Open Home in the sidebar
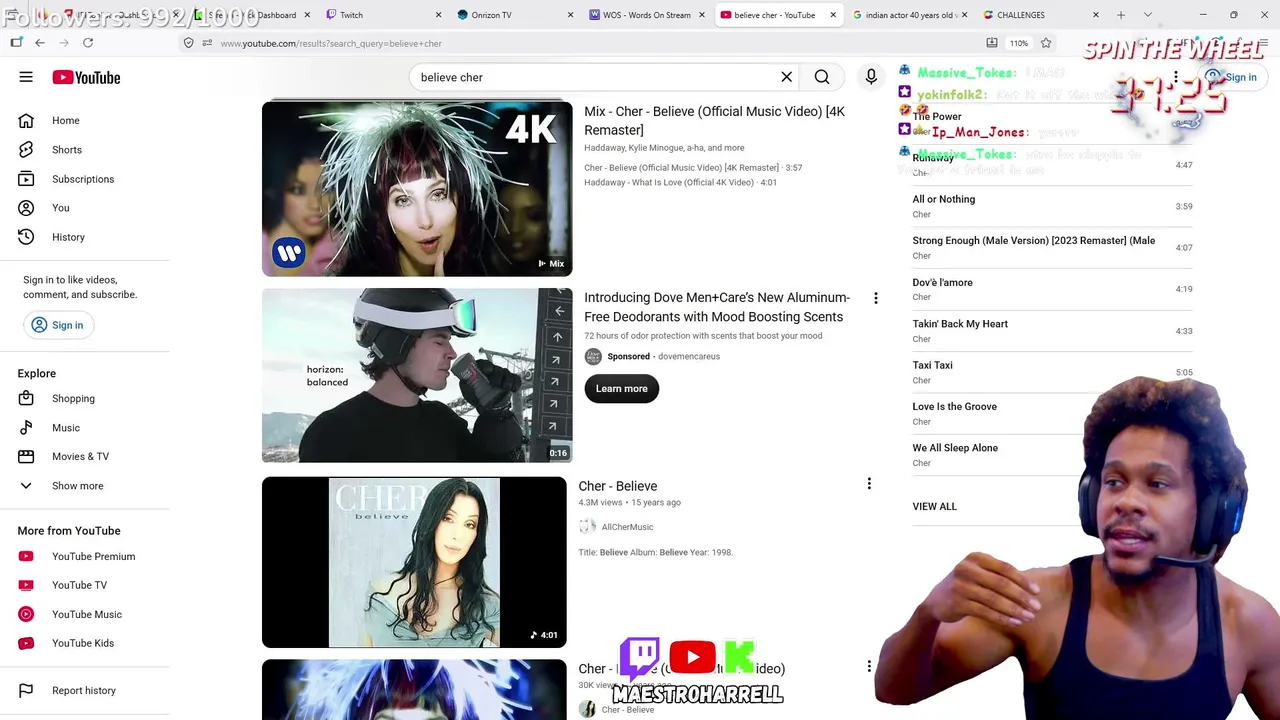Image resolution: width=1280 pixels, height=720 pixels. coord(85,121)
